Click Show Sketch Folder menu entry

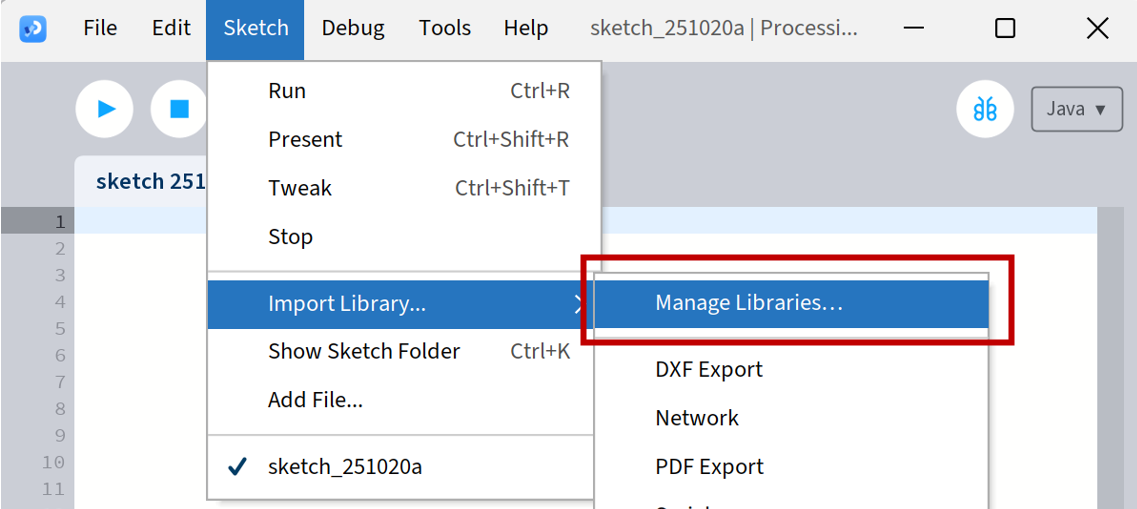[x=364, y=351]
